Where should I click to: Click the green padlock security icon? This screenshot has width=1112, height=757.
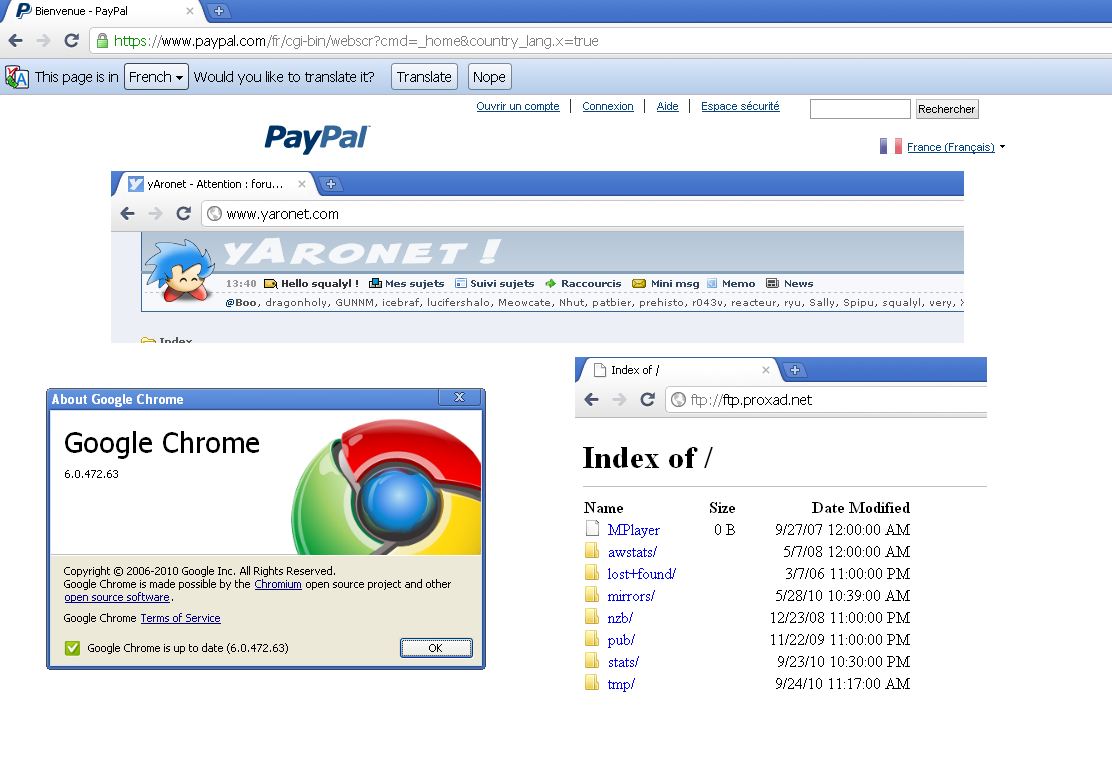pyautogui.click(x=101, y=41)
